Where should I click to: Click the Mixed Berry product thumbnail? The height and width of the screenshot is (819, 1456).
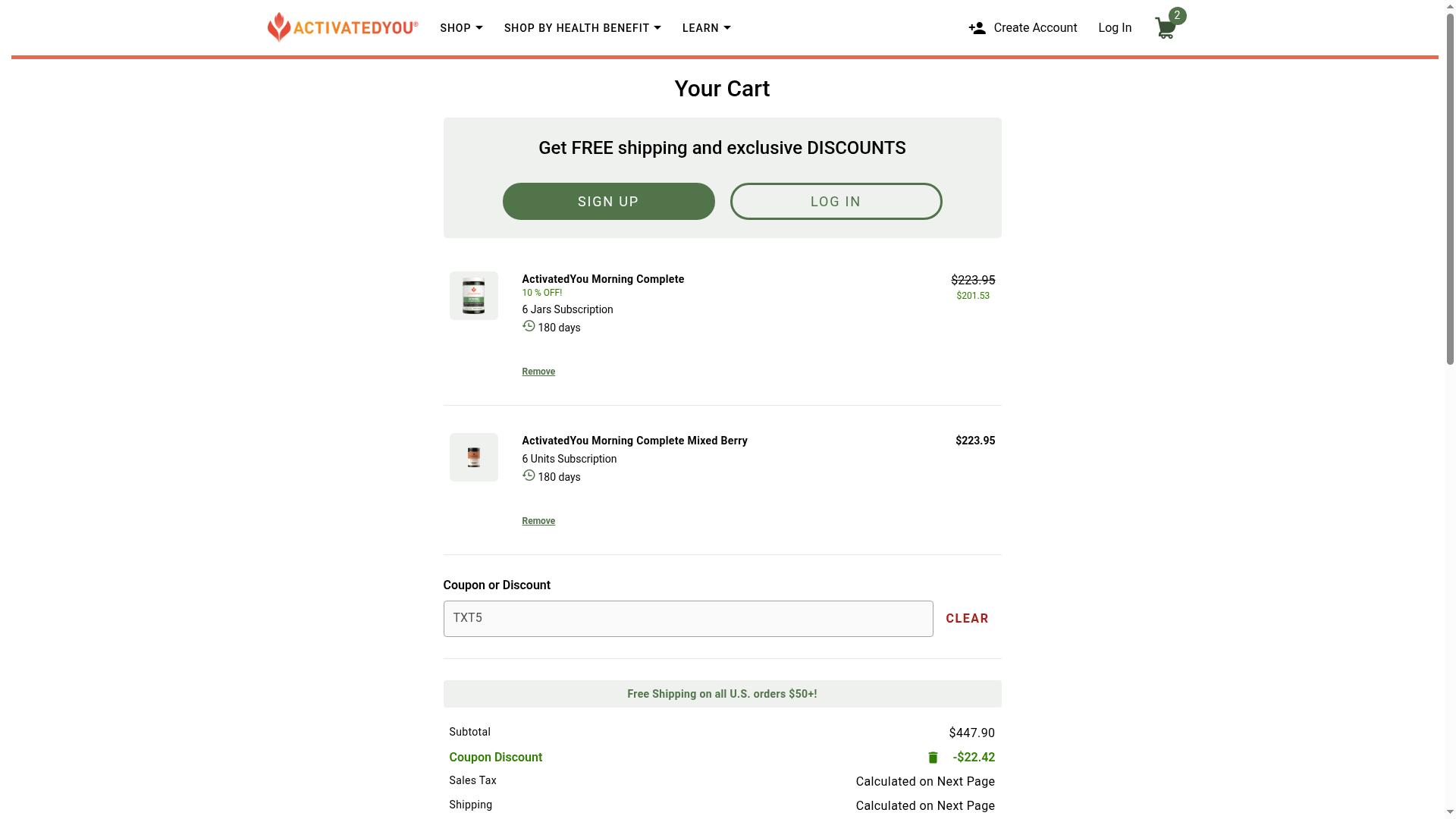[473, 457]
